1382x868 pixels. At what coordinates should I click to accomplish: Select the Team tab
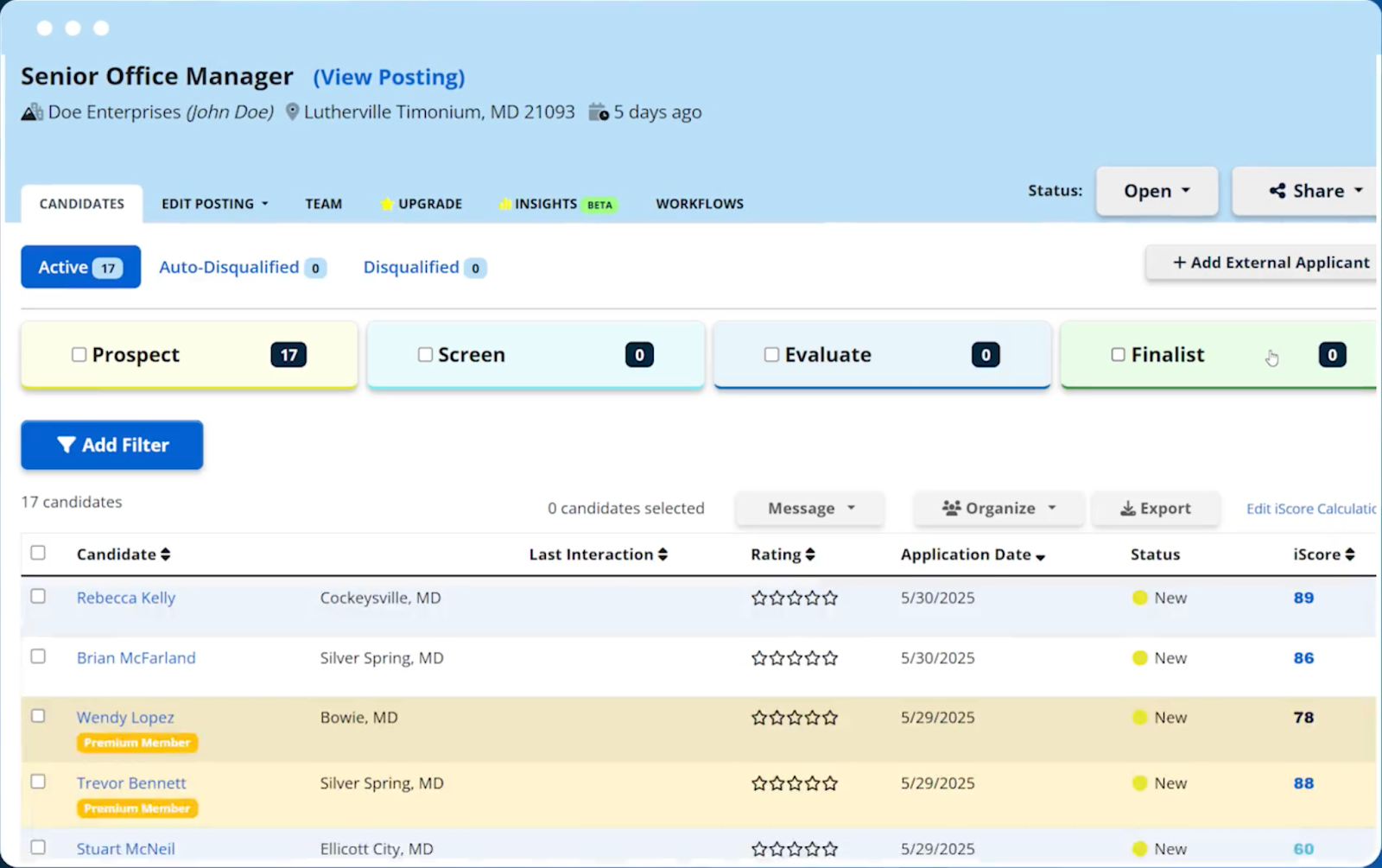(323, 204)
